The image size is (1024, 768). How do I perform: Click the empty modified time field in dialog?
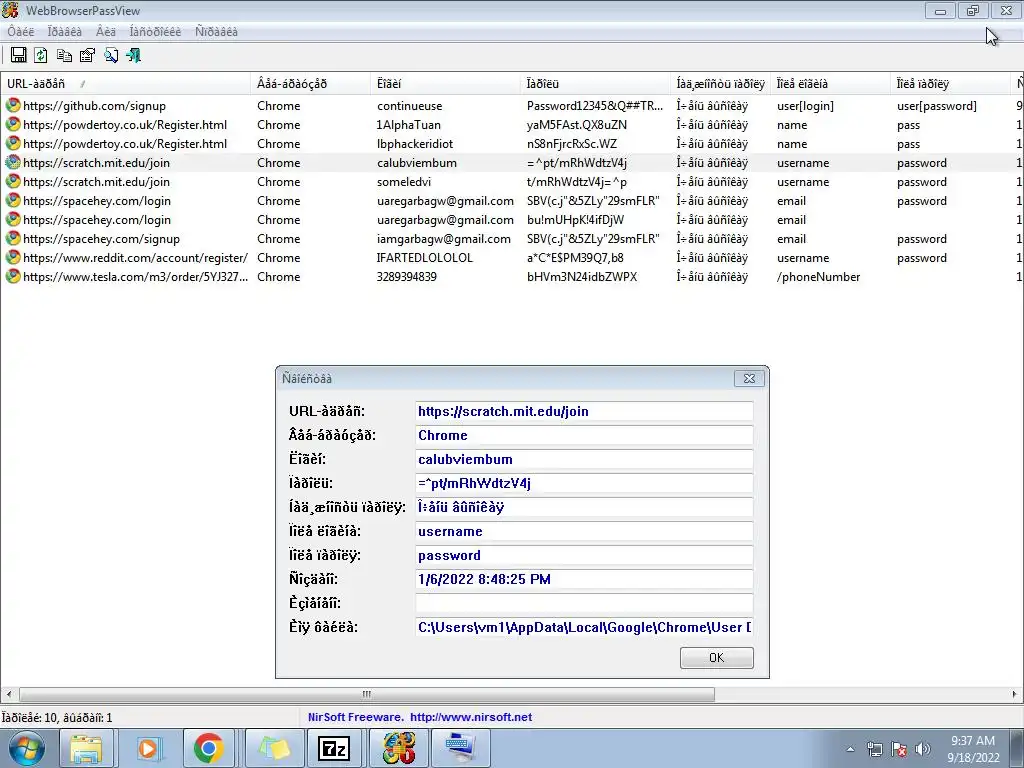(584, 603)
